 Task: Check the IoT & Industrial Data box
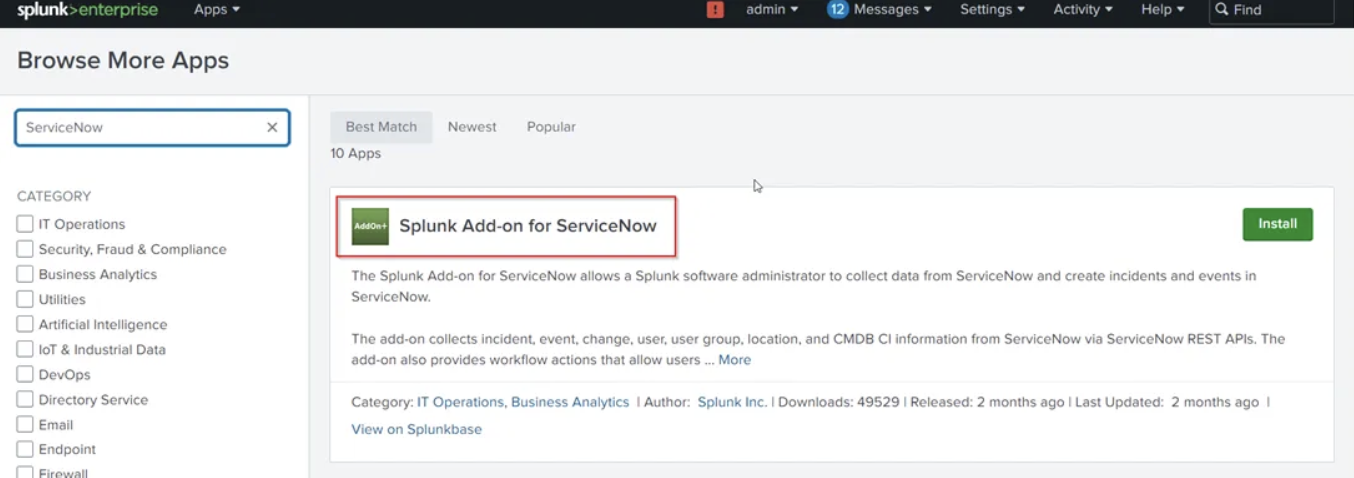pyautogui.click(x=25, y=349)
